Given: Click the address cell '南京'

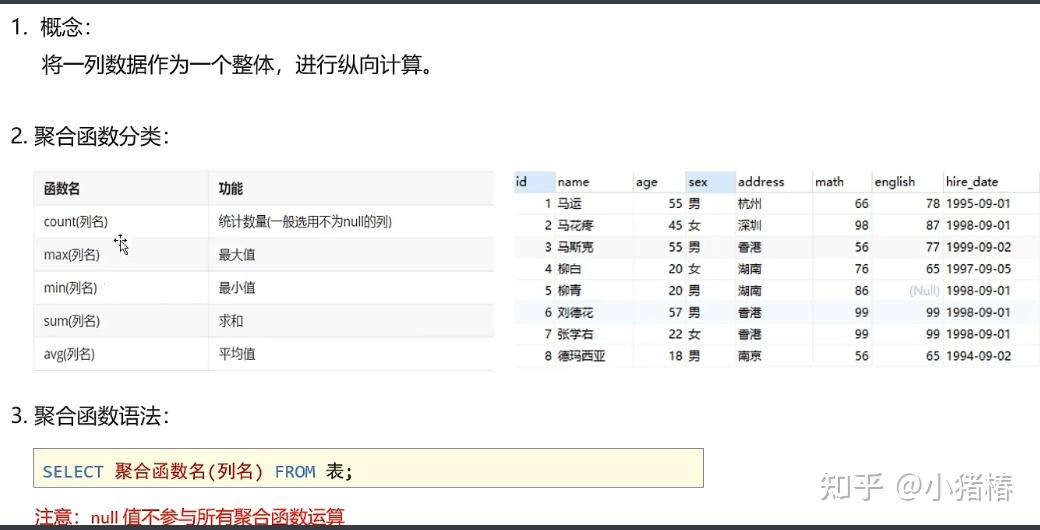Looking at the screenshot, I should point(749,356).
